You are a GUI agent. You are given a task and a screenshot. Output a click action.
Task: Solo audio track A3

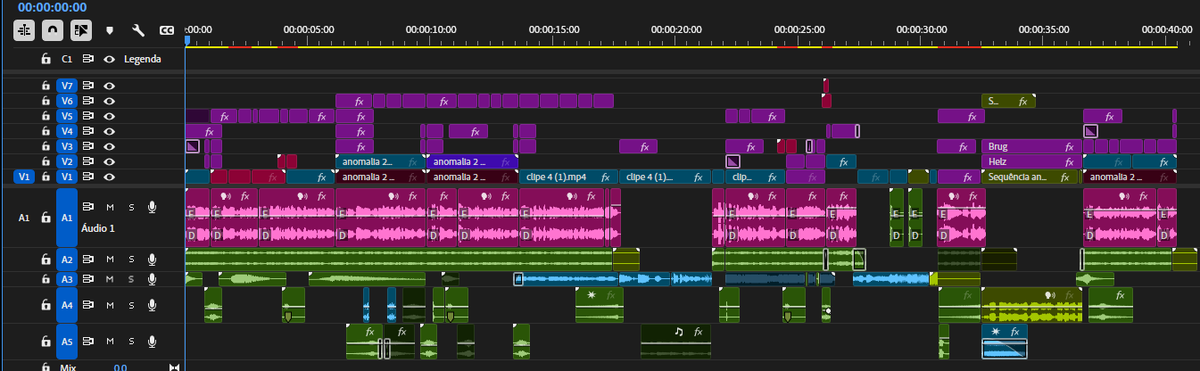tap(130, 279)
